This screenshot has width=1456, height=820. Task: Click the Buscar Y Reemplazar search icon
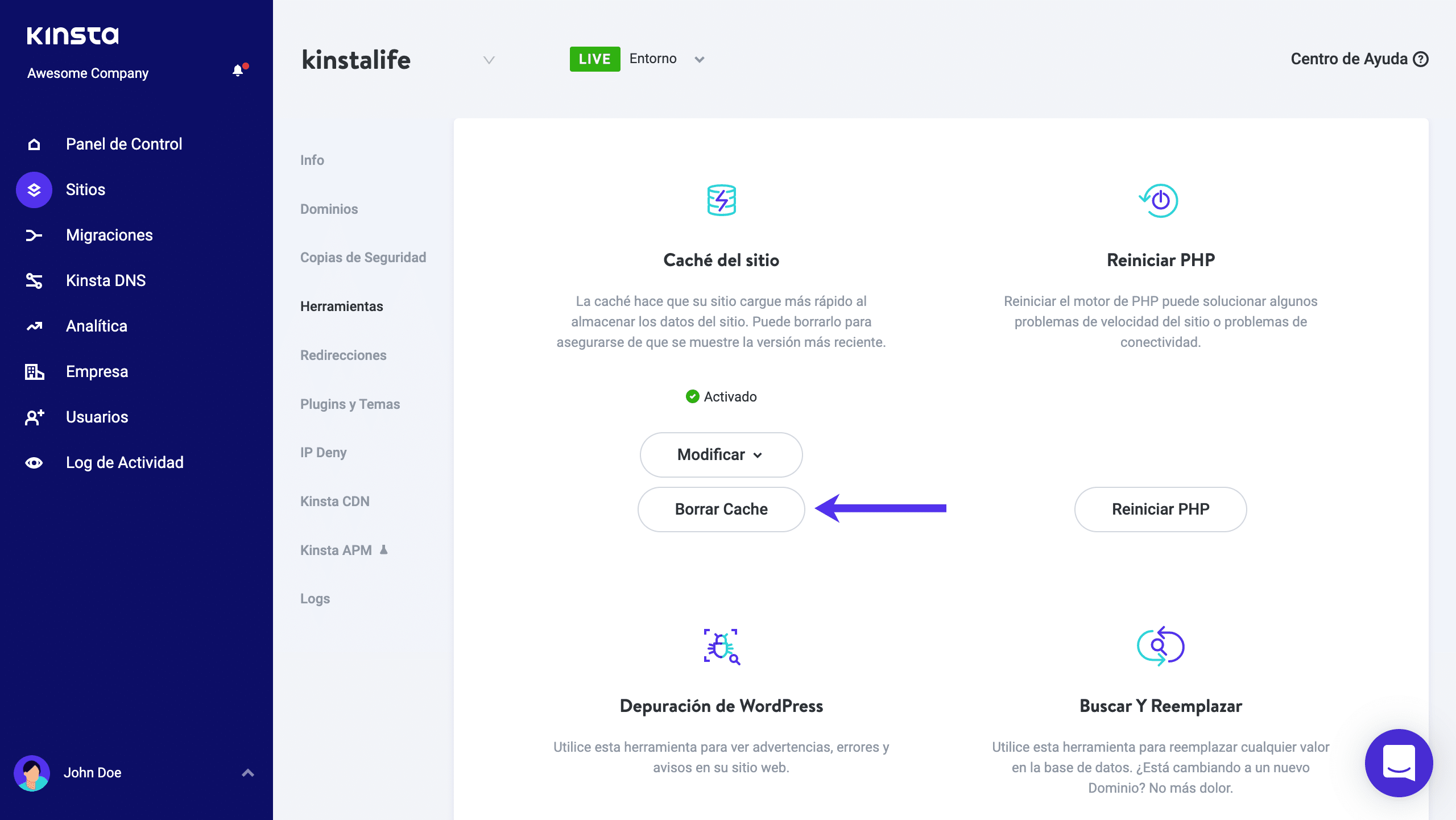(x=1160, y=646)
